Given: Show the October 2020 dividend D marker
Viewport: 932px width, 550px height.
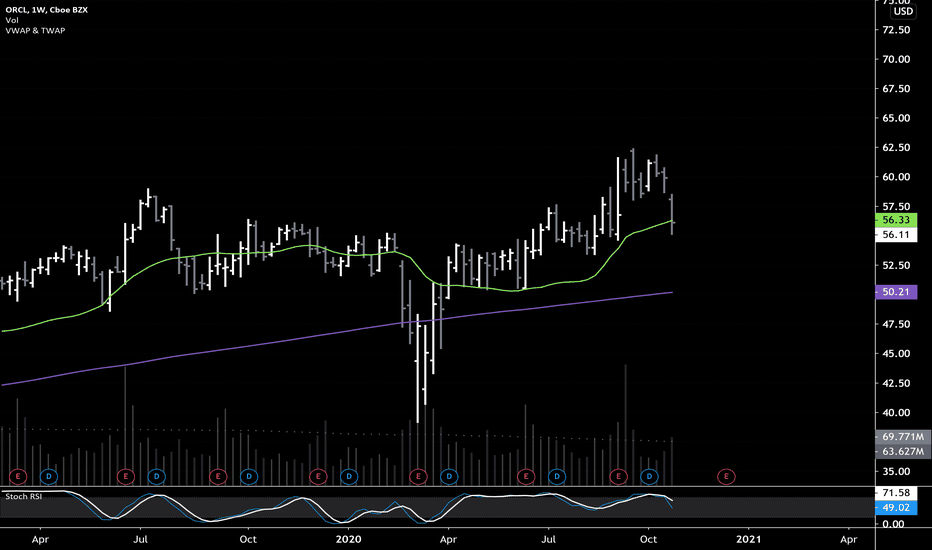Looking at the screenshot, I should [649, 476].
